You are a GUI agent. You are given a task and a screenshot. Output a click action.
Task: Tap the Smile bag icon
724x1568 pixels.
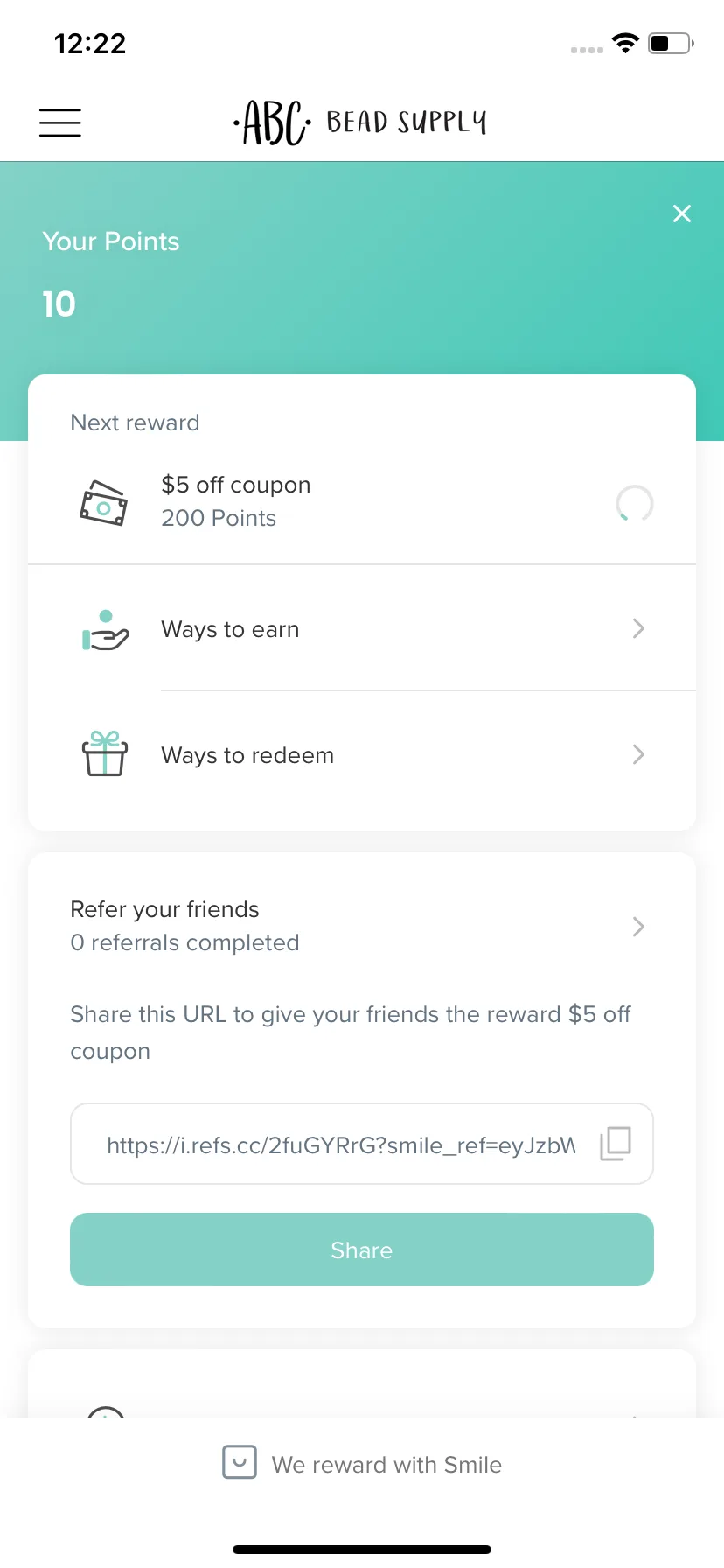click(240, 1462)
